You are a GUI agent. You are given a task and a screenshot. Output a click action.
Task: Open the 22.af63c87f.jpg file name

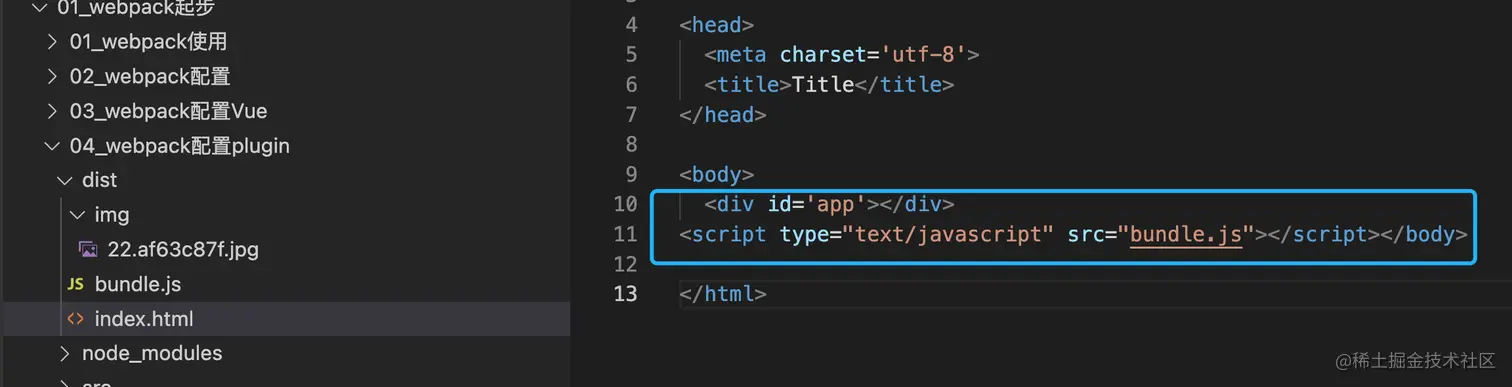pos(184,250)
